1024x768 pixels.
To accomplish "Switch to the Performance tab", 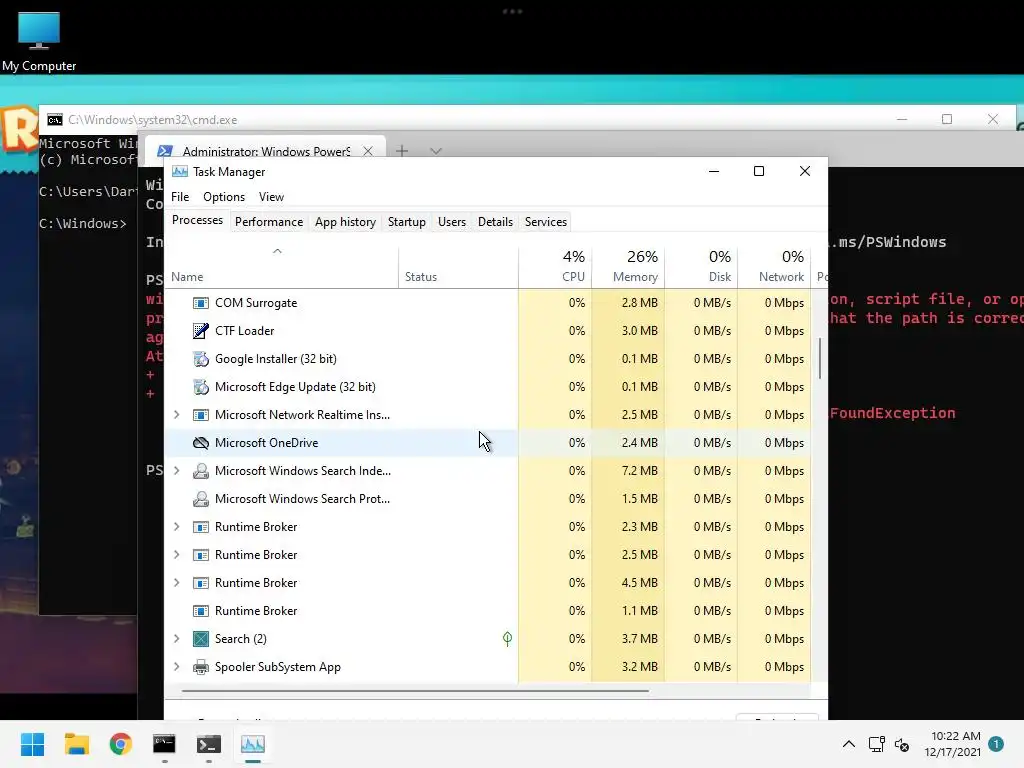I will pos(269,222).
